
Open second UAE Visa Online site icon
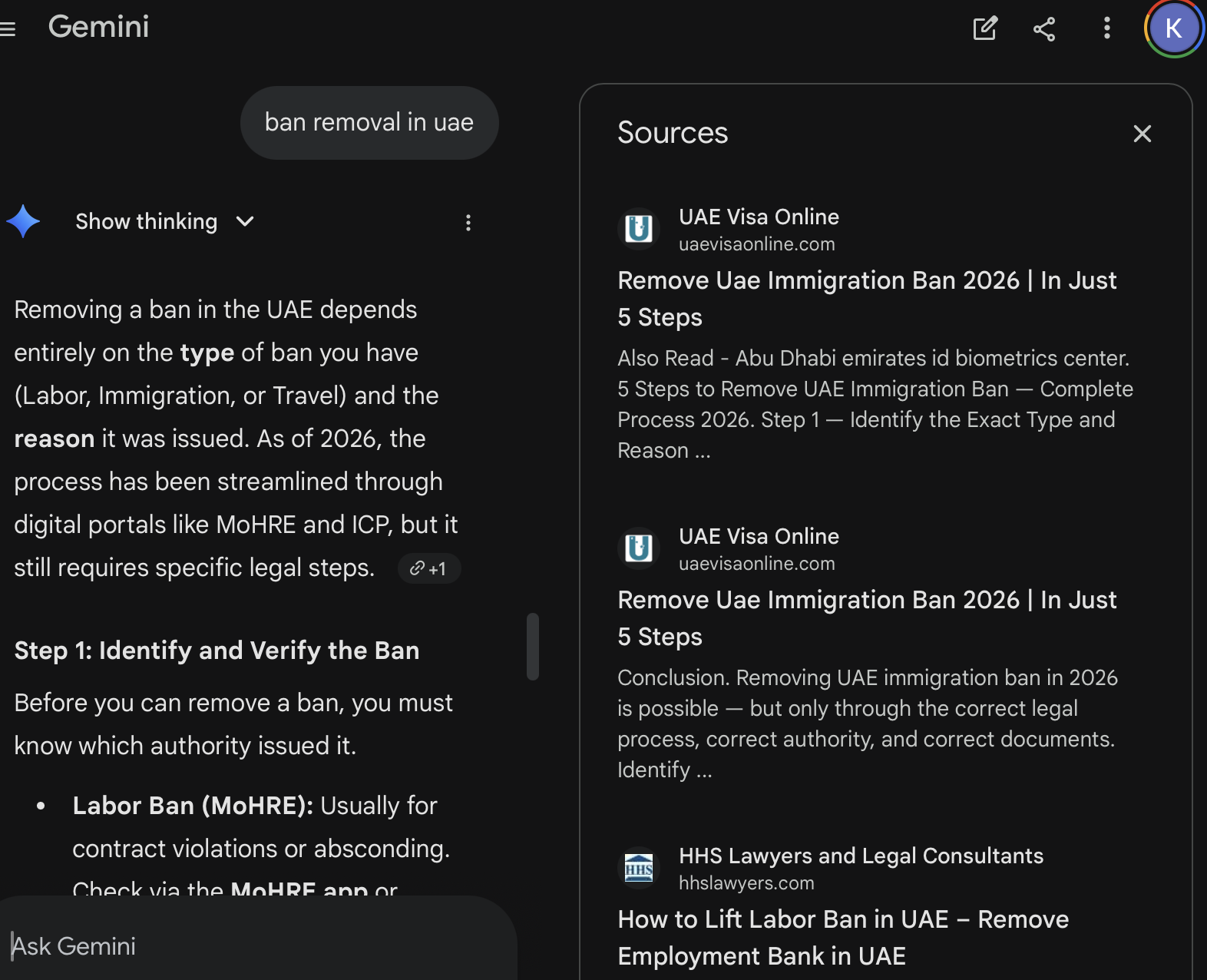[639, 548]
